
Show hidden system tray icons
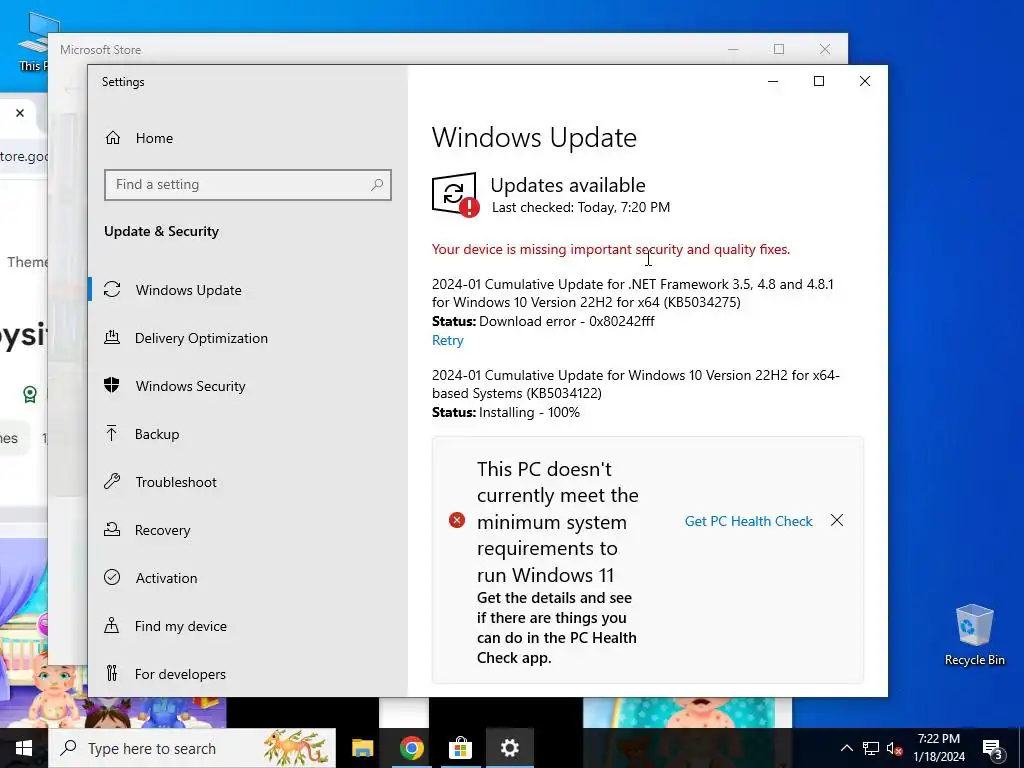tap(846, 748)
